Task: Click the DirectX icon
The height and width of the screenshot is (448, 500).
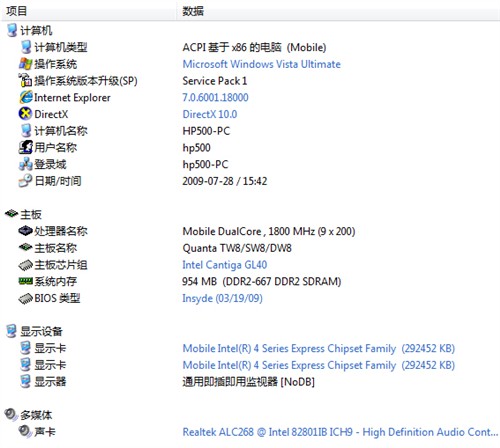Action: tap(25, 114)
